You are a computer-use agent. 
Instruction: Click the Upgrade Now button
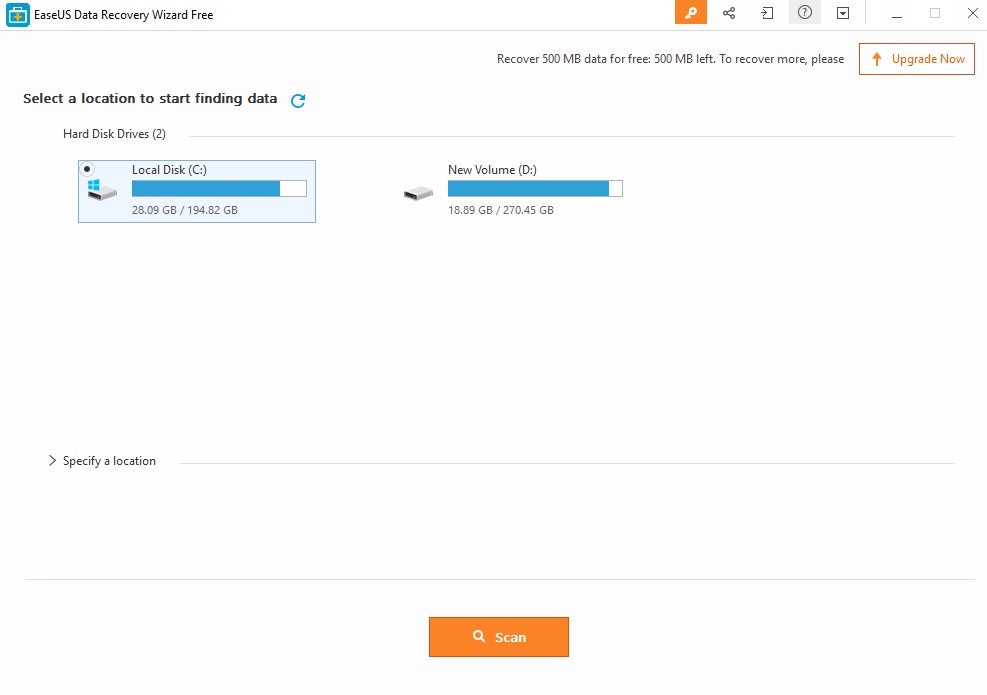pos(916,59)
